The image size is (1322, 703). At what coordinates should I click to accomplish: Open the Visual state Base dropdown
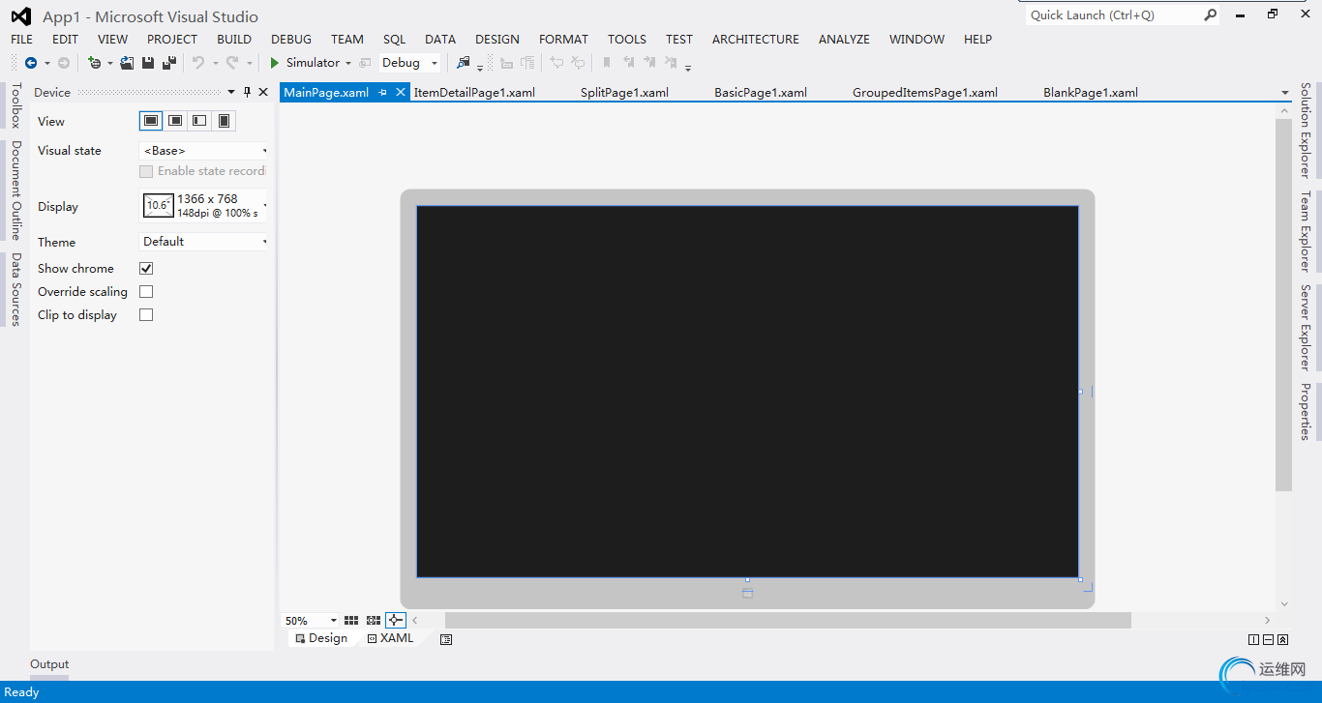pos(204,150)
